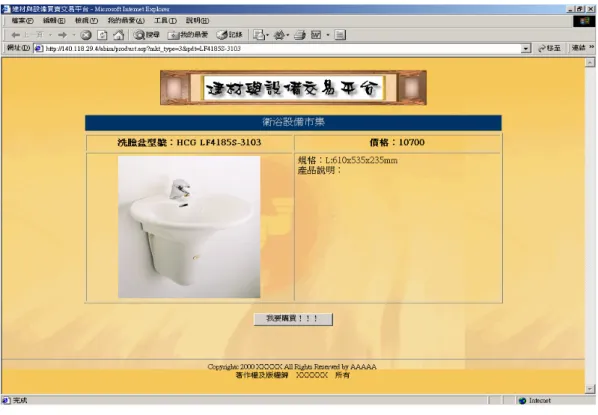Click the Home page icon
598x415 pixels.
(x=119, y=35)
